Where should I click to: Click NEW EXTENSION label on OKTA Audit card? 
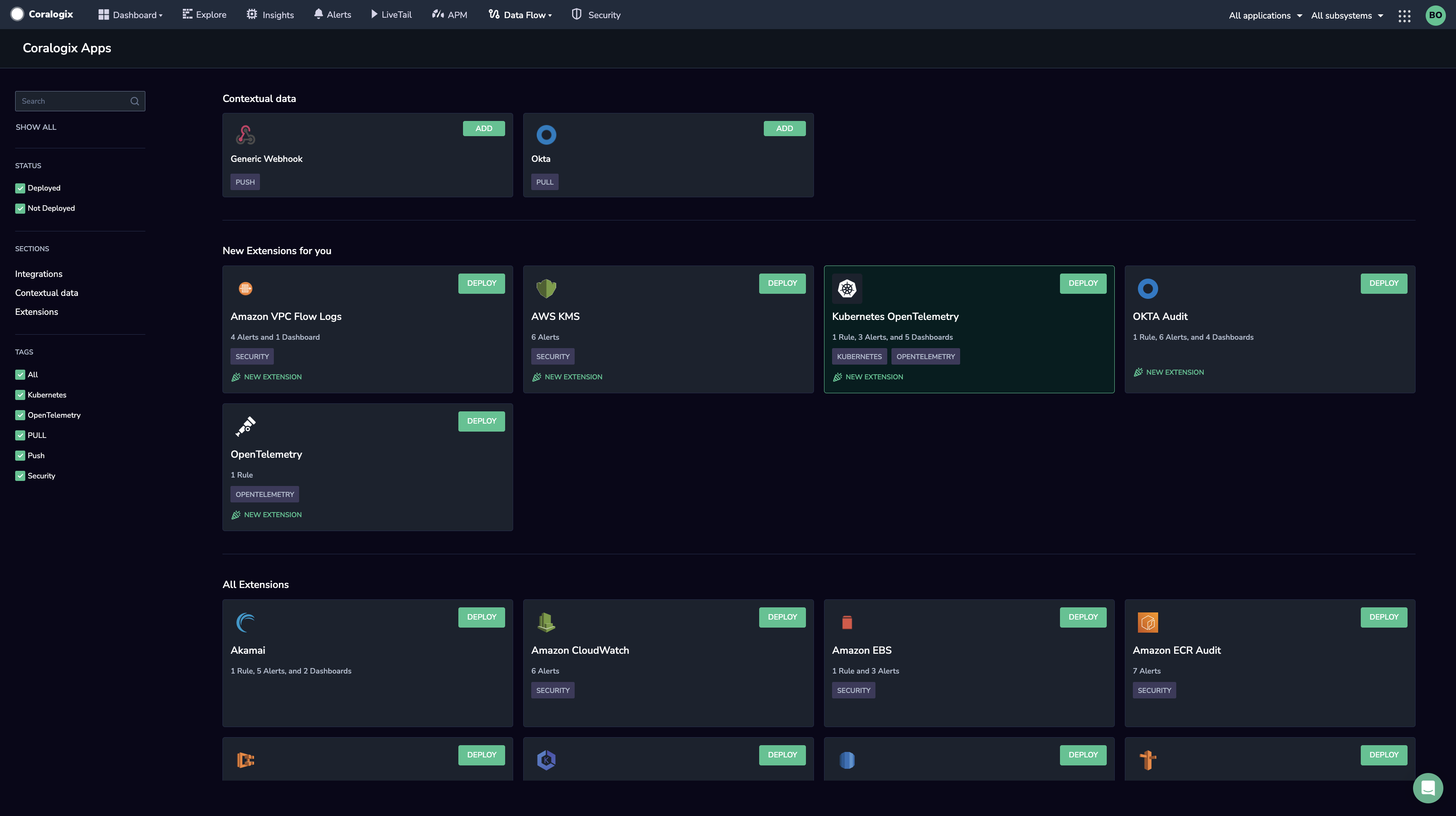pyautogui.click(x=1168, y=372)
